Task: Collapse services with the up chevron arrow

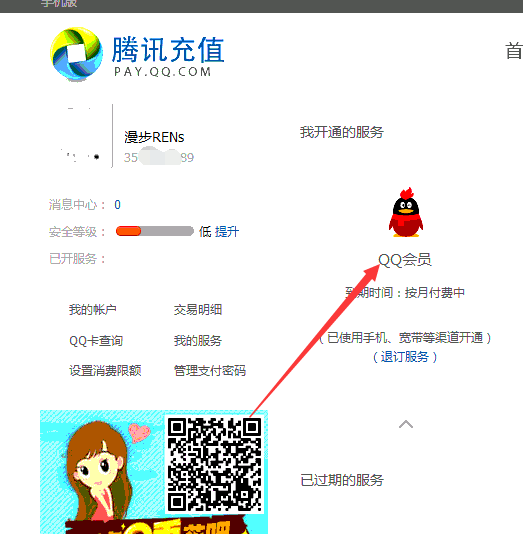Action: coord(406,424)
